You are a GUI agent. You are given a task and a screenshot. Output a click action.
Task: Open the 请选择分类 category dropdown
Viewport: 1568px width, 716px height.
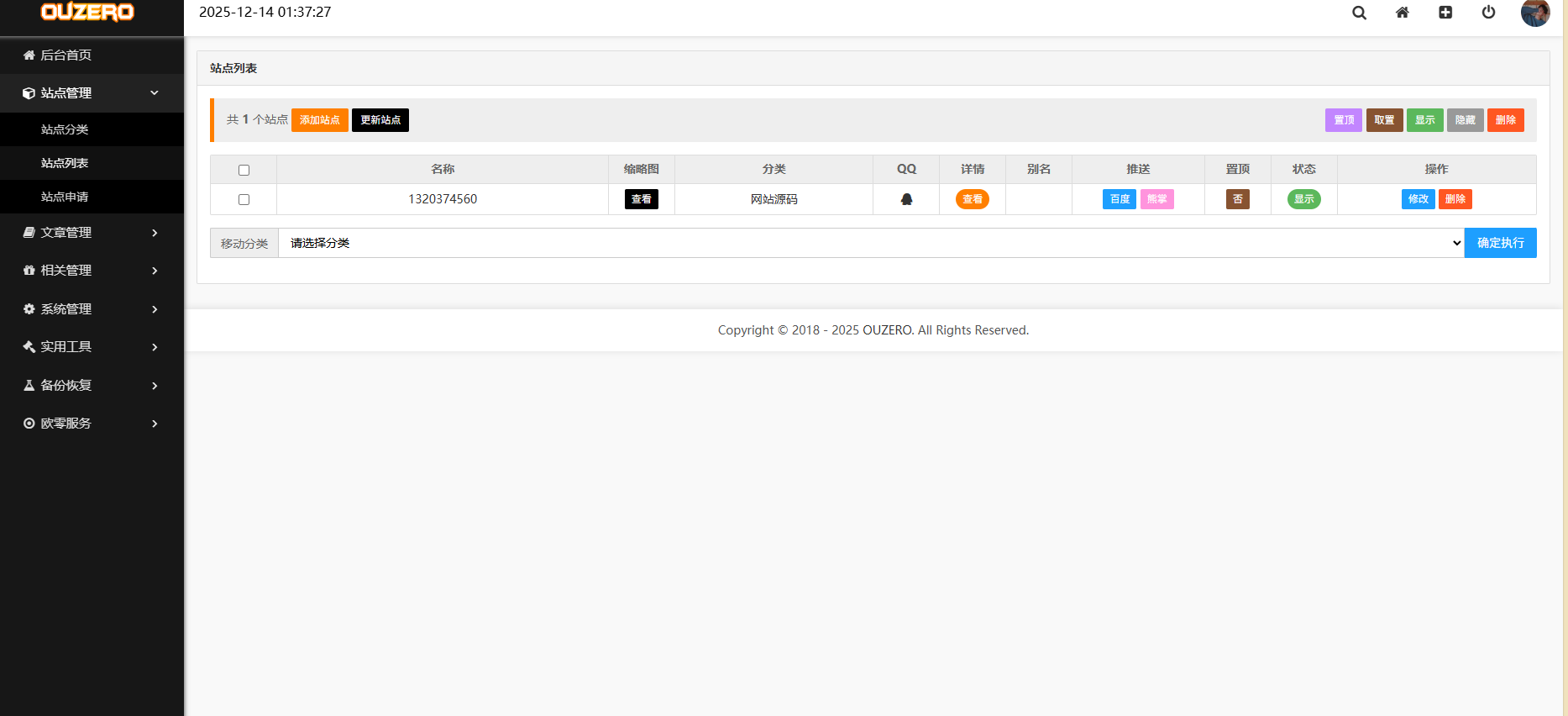click(x=871, y=243)
